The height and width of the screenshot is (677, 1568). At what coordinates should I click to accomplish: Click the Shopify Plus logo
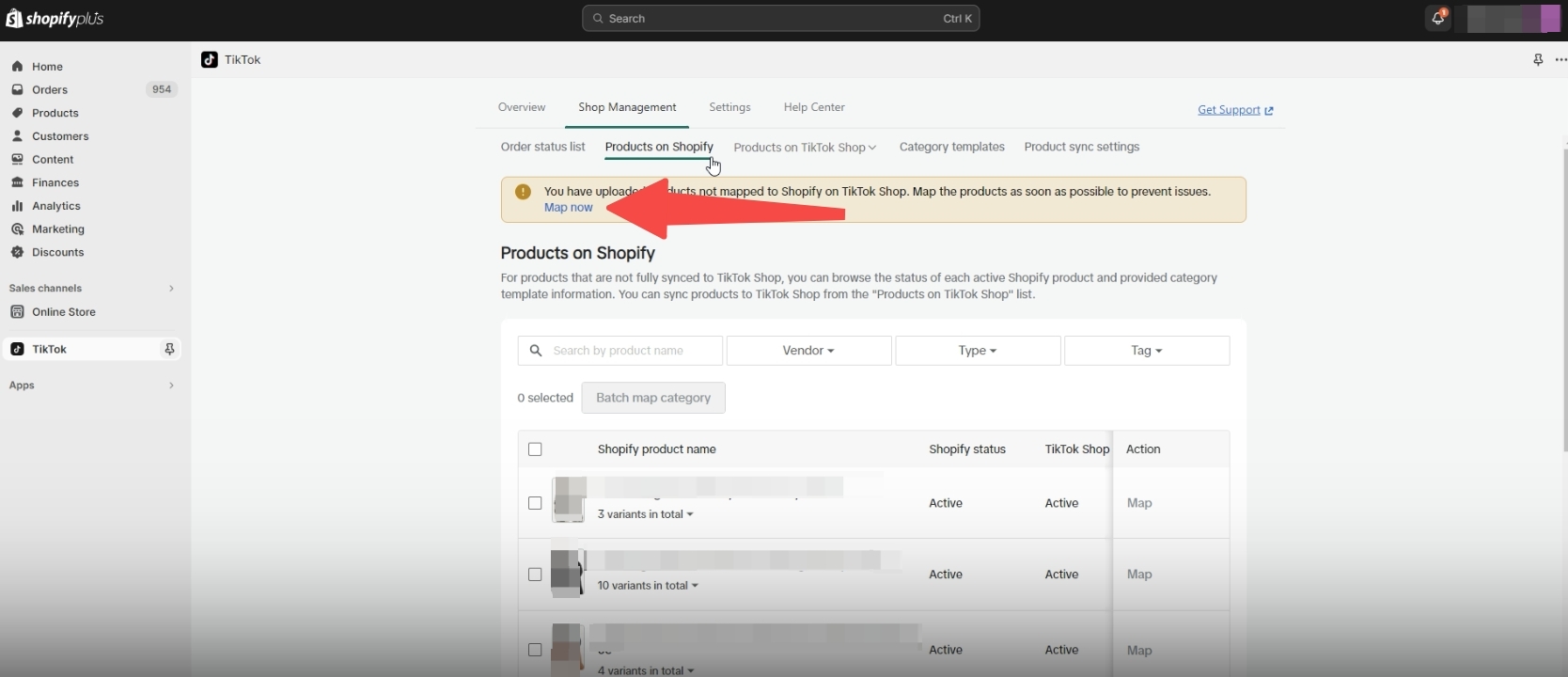[x=55, y=19]
